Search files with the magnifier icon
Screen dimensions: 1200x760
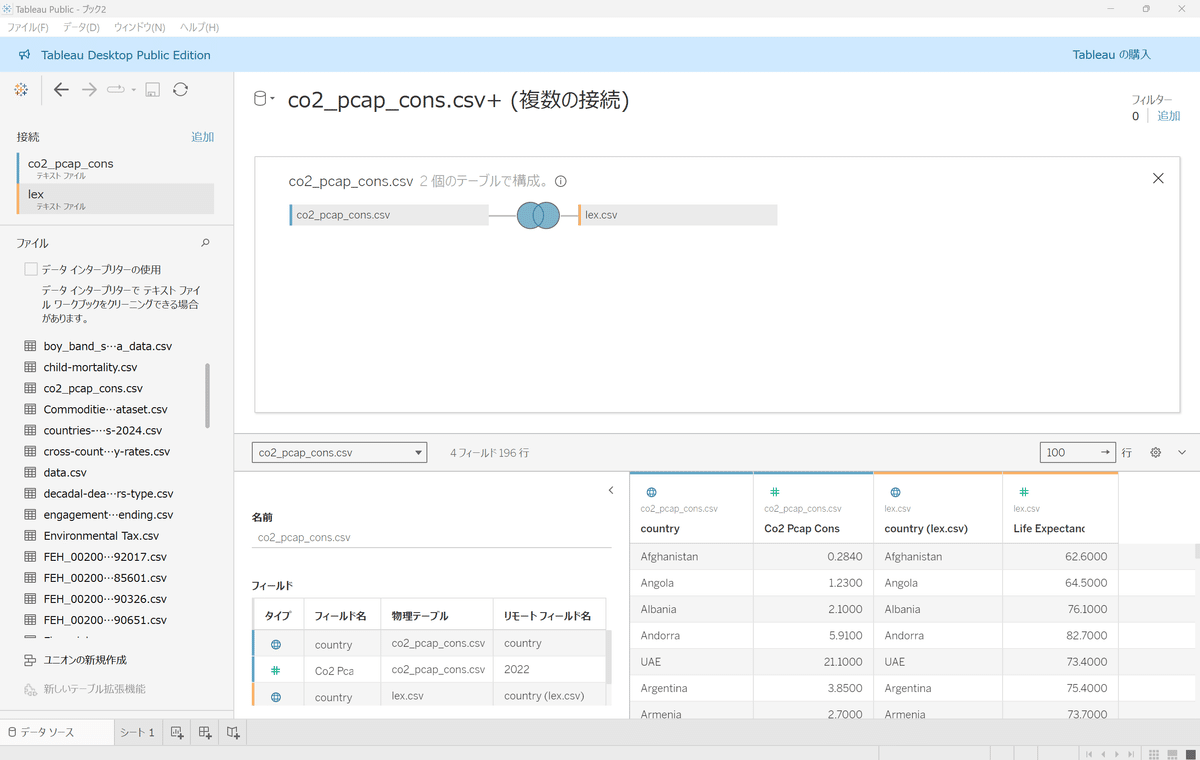point(206,243)
